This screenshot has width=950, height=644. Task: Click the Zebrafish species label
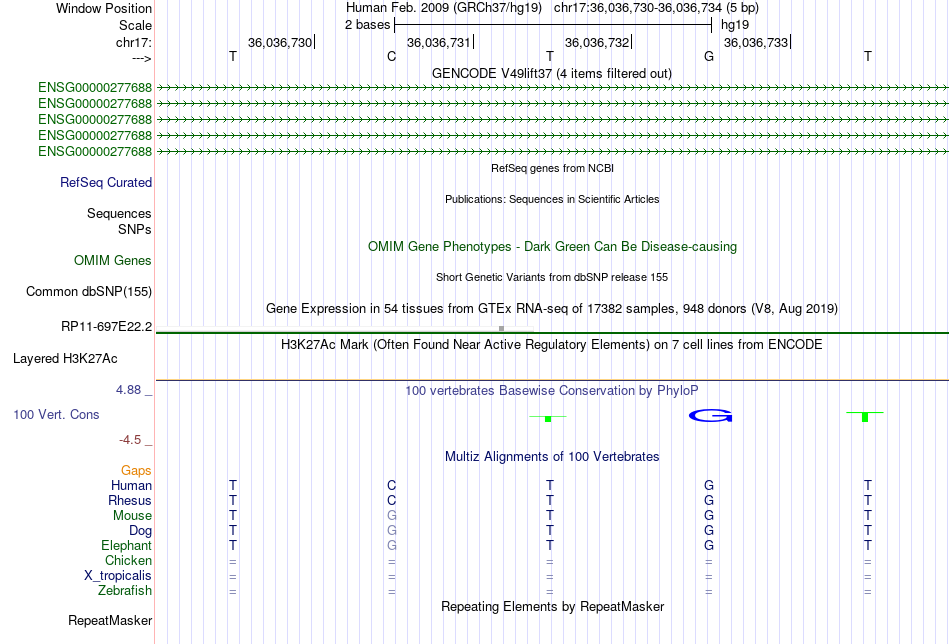coord(125,590)
